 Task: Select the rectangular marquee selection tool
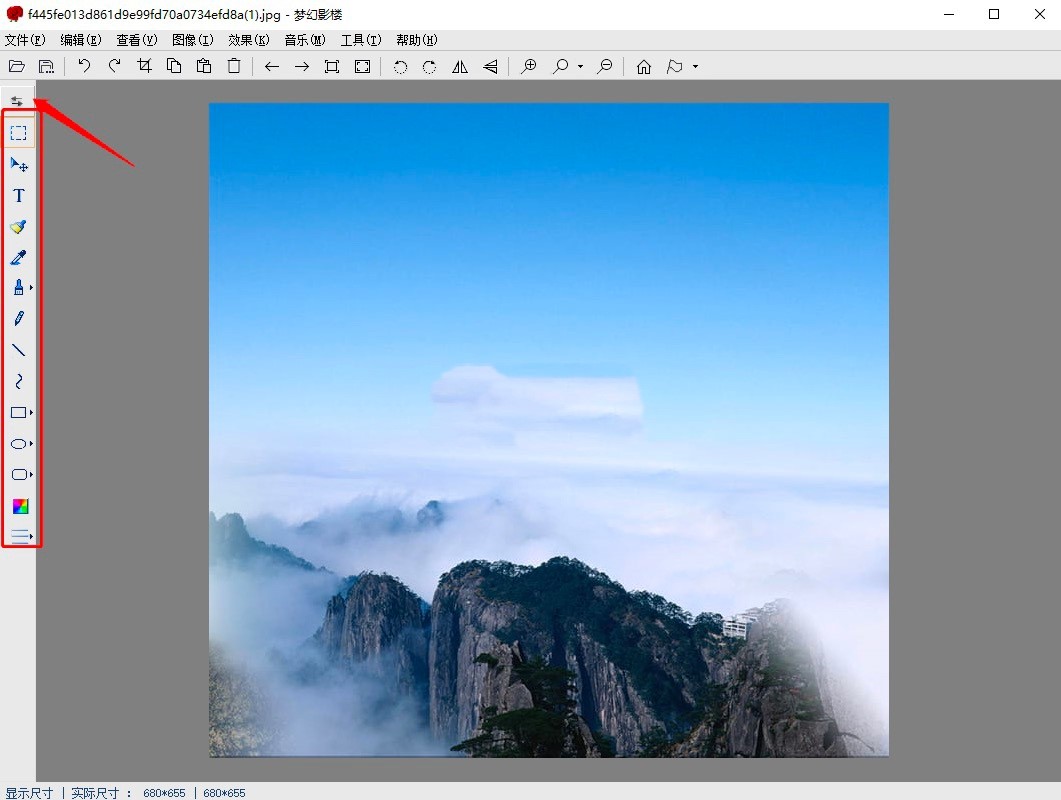[x=18, y=133]
